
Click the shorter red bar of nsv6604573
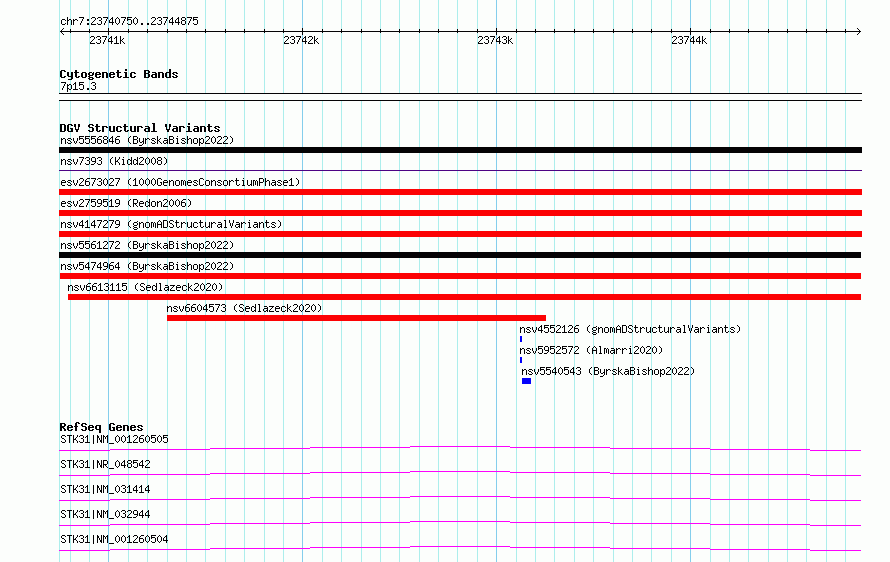click(356, 318)
